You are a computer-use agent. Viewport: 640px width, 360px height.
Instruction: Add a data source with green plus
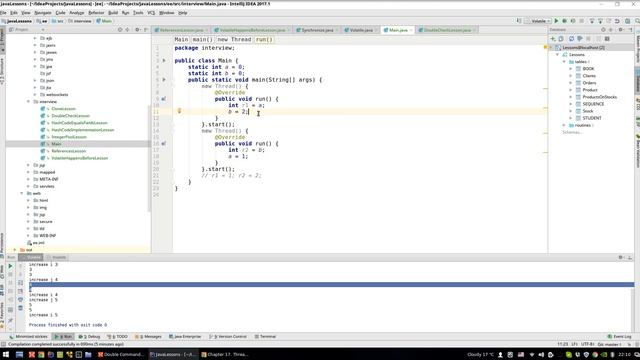click(553, 39)
